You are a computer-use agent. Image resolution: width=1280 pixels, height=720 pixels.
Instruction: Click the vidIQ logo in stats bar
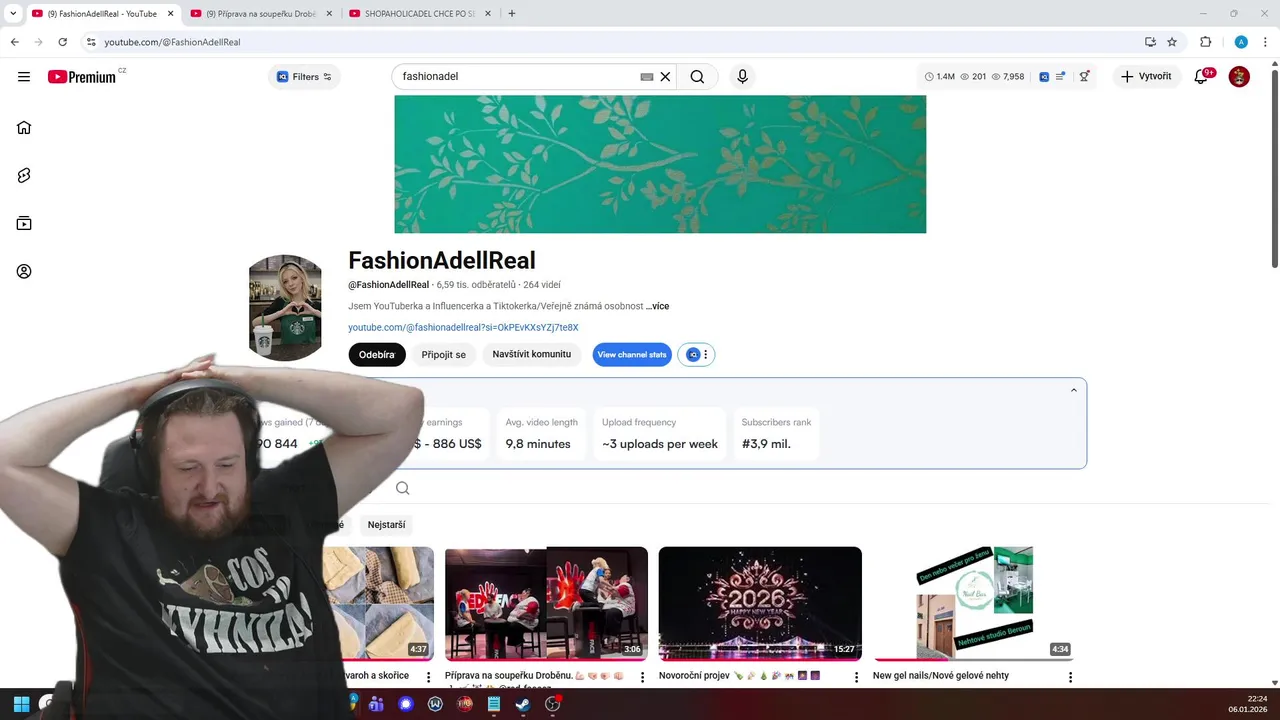click(x=1044, y=77)
